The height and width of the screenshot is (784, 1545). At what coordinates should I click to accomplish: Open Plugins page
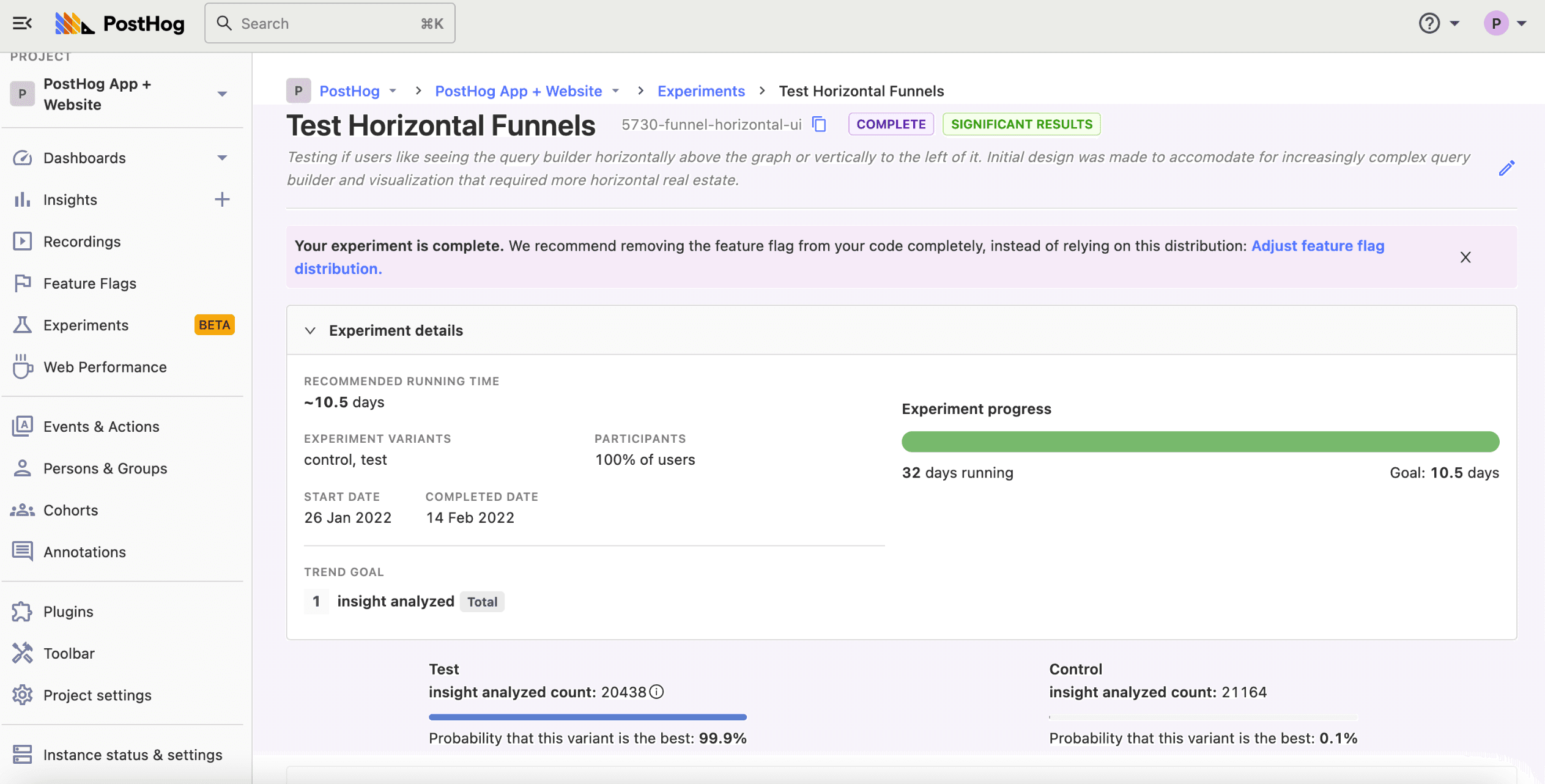(x=69, y=612)
